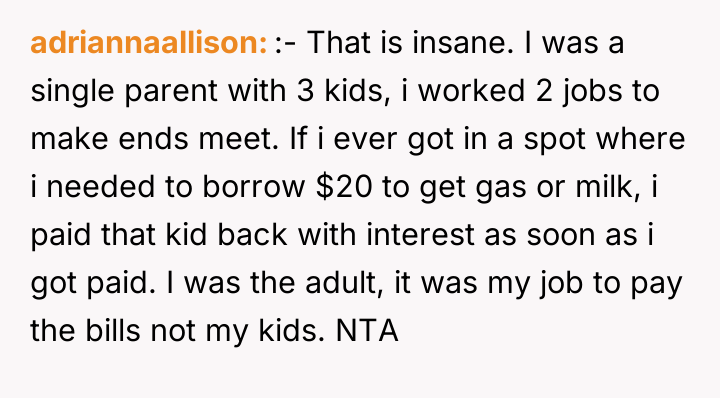Click the word "bills" in the last line
The width and height of the screenshot is (720, 398).
click(x=112, y=331)
